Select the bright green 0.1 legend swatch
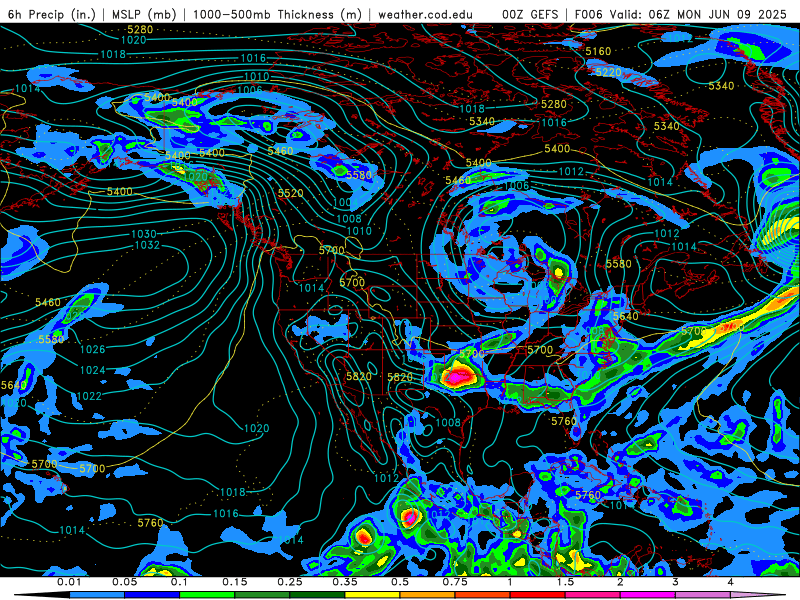Viewport: 800px width, 600px height. coord(207,595)
